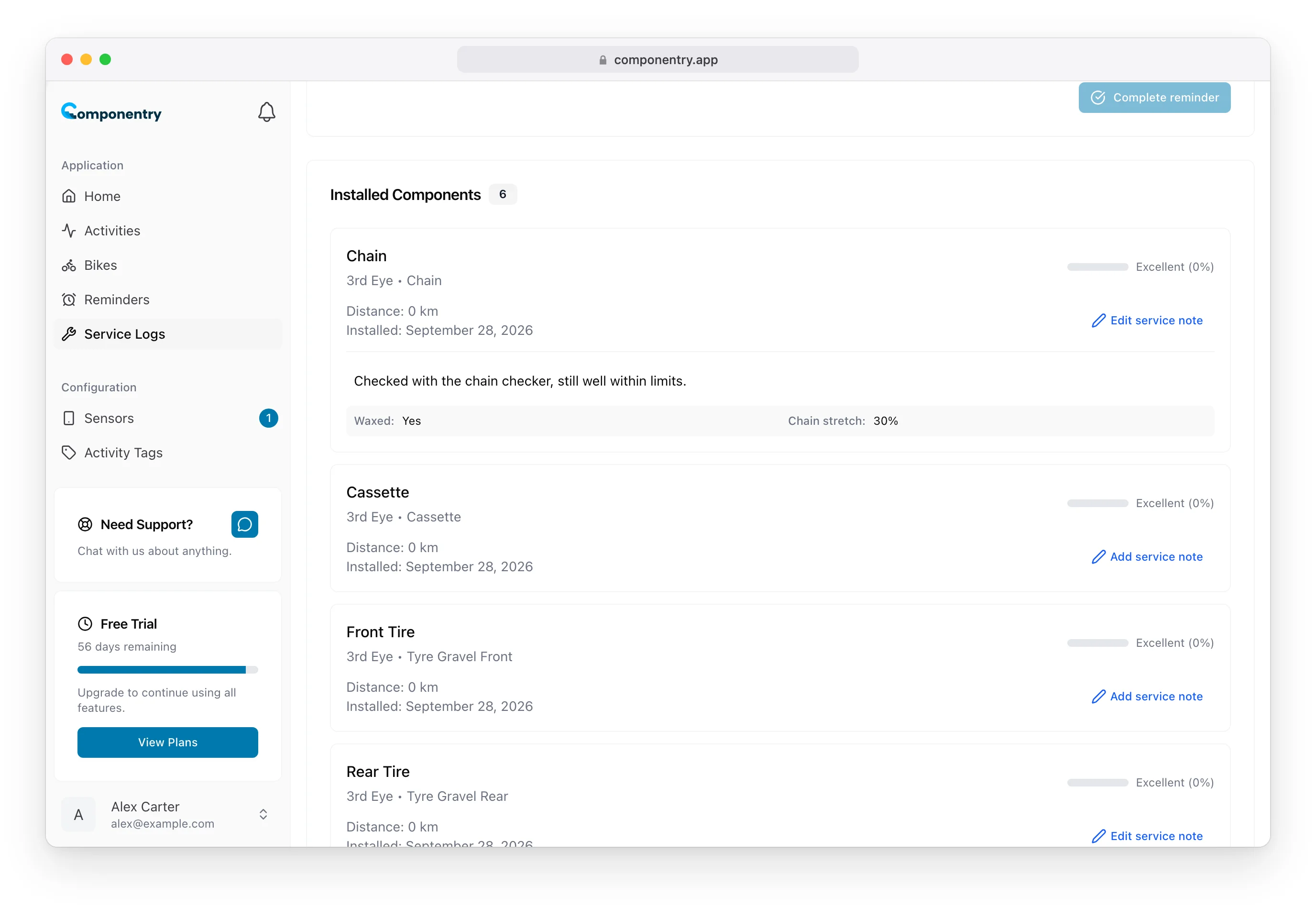The height and width of the screenshot is (908, 1316).
Task: Click Tyre Gravel Front subtitle
Action: pos(460,657)
